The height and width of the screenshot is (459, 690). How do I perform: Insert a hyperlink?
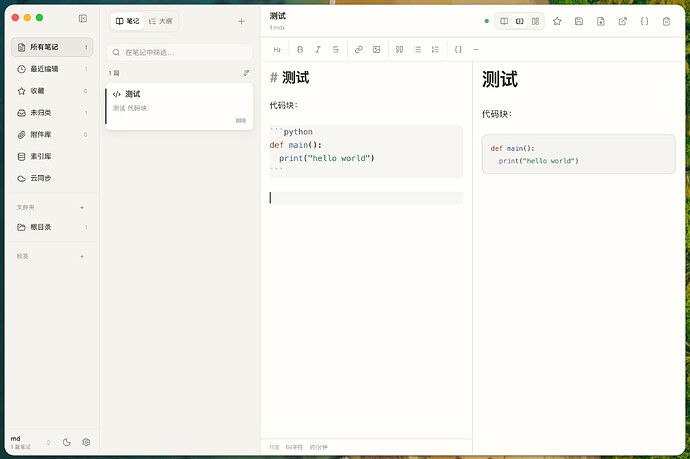pyautogui.click(x=359, y=50)
